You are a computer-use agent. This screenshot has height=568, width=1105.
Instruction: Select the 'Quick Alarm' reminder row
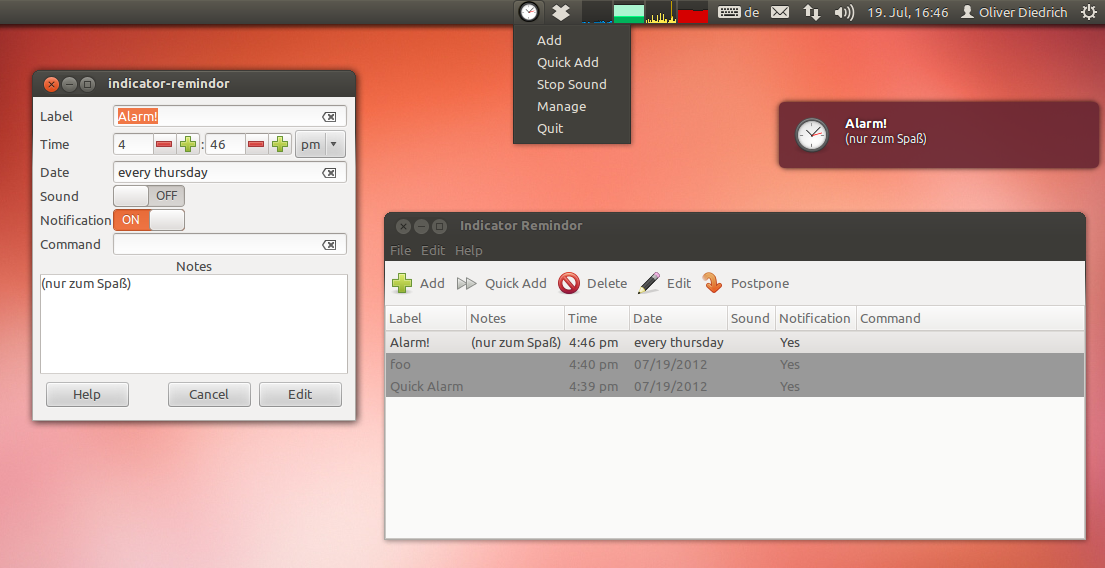(735, 386)
